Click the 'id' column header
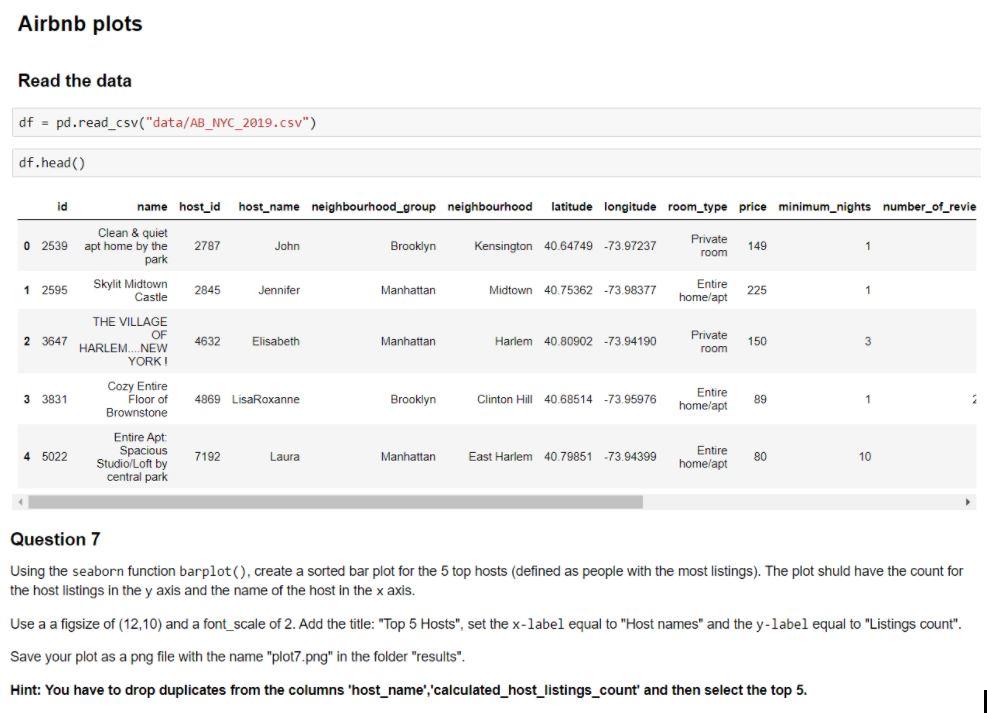 pyautogui.click(x=62, y=206)
